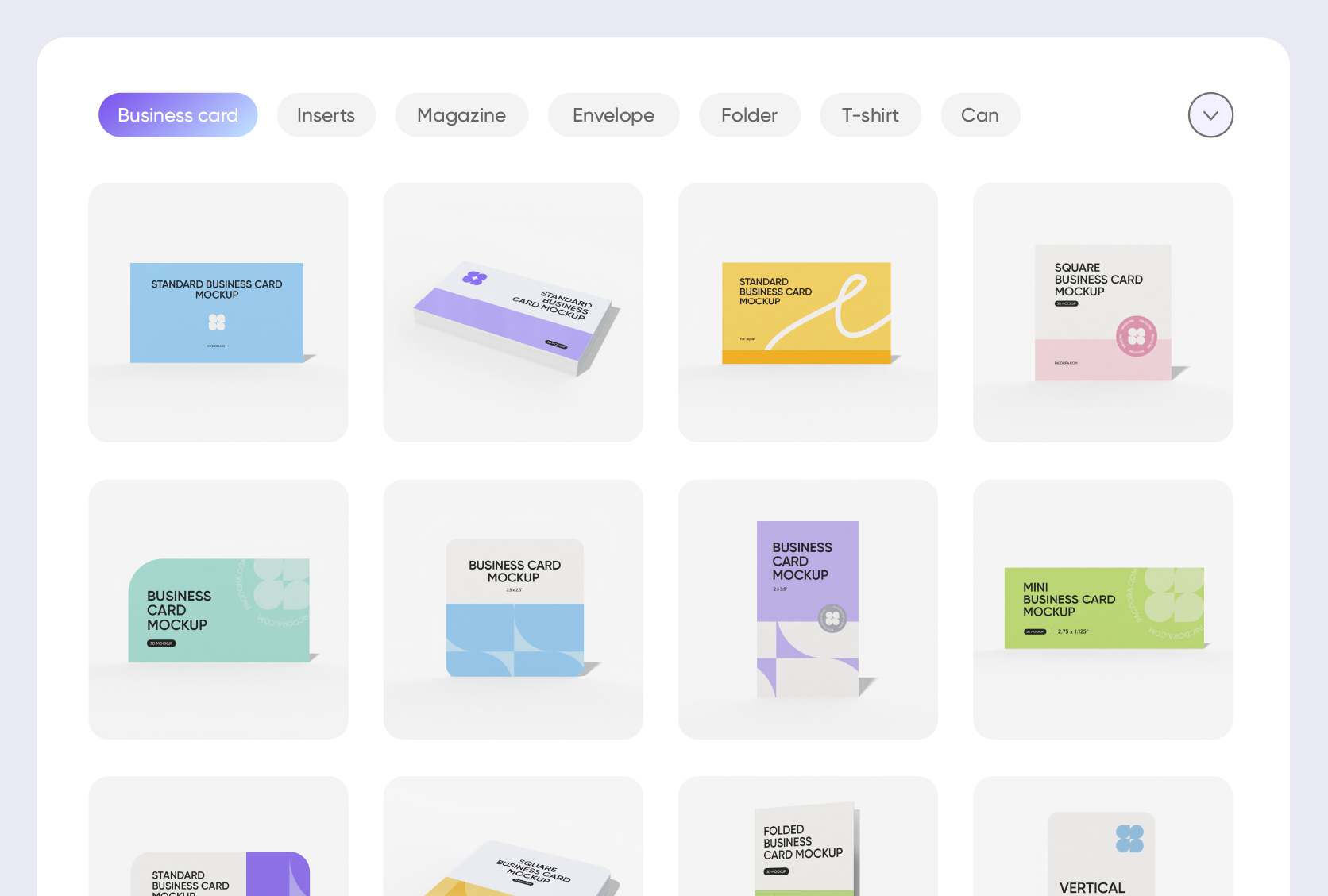The image size is (1328, 896).
Task: View the Square Business Card Mockup with pink badge
Action: 1102,311
